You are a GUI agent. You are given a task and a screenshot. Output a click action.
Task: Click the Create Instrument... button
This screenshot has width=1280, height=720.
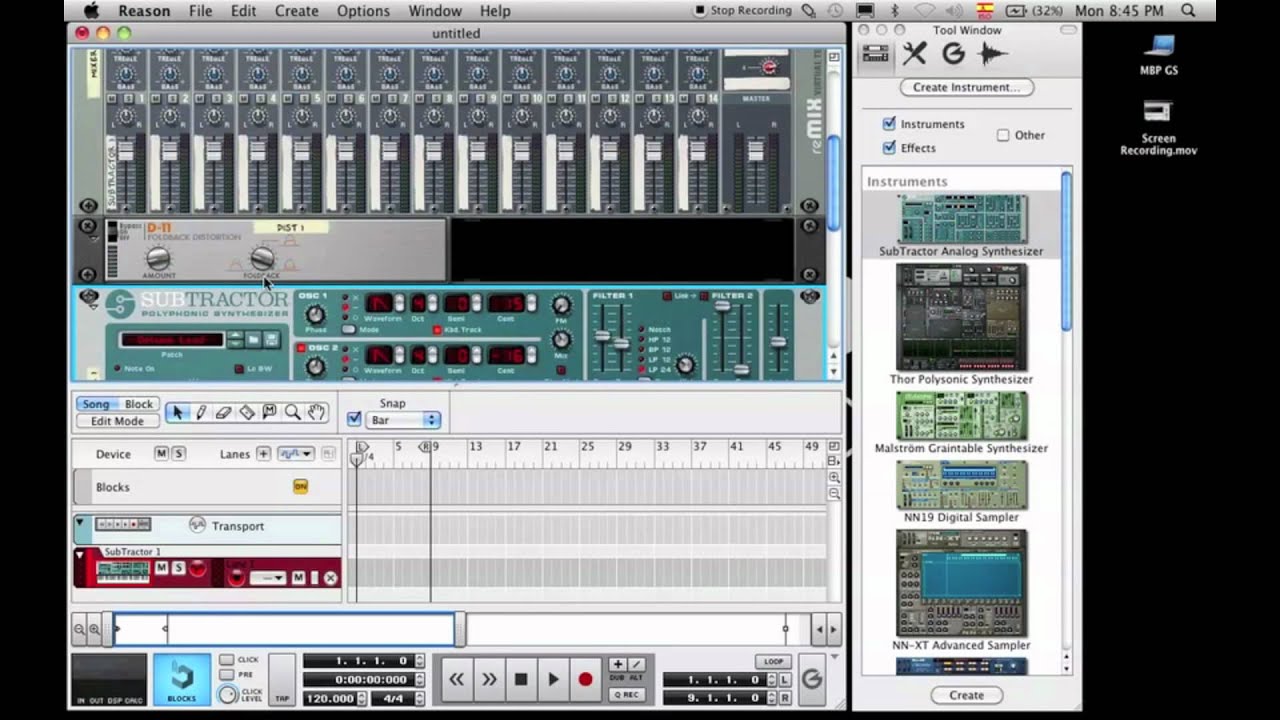click(966, 87)
